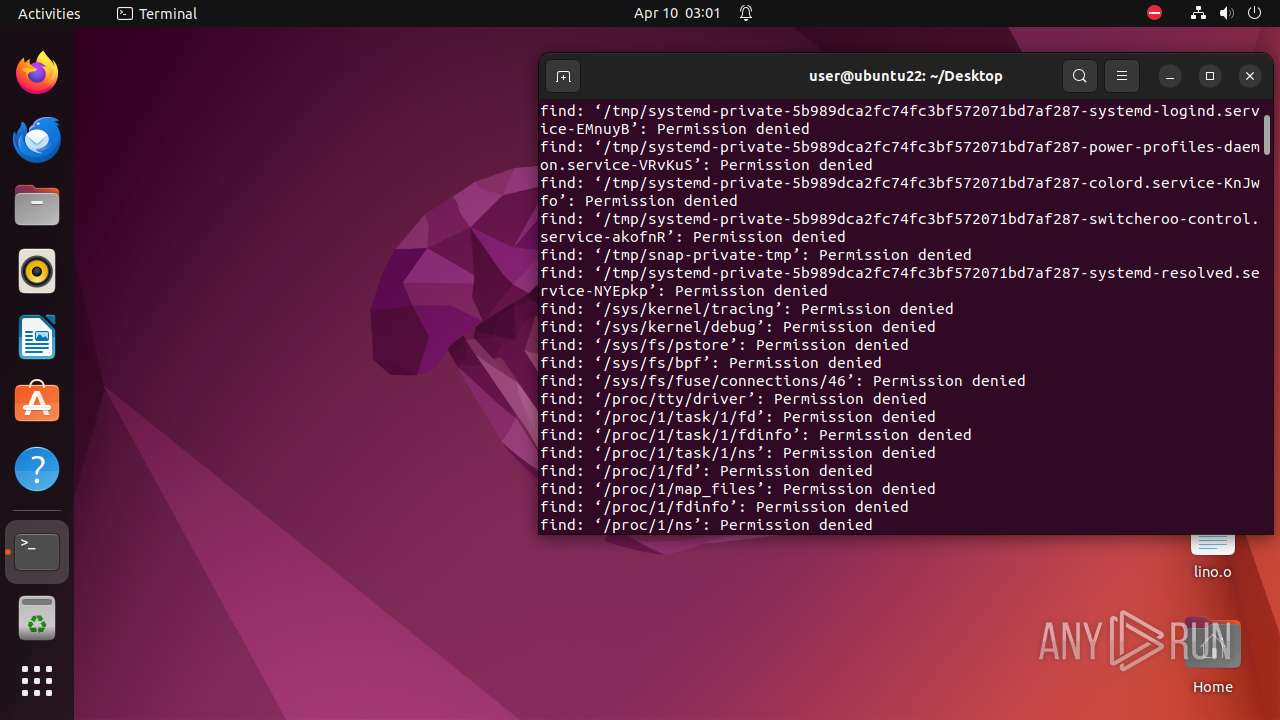The image size is (1280, 720).
Task: Click the '/proc/1/map_files' line
Action: (738, 489)
